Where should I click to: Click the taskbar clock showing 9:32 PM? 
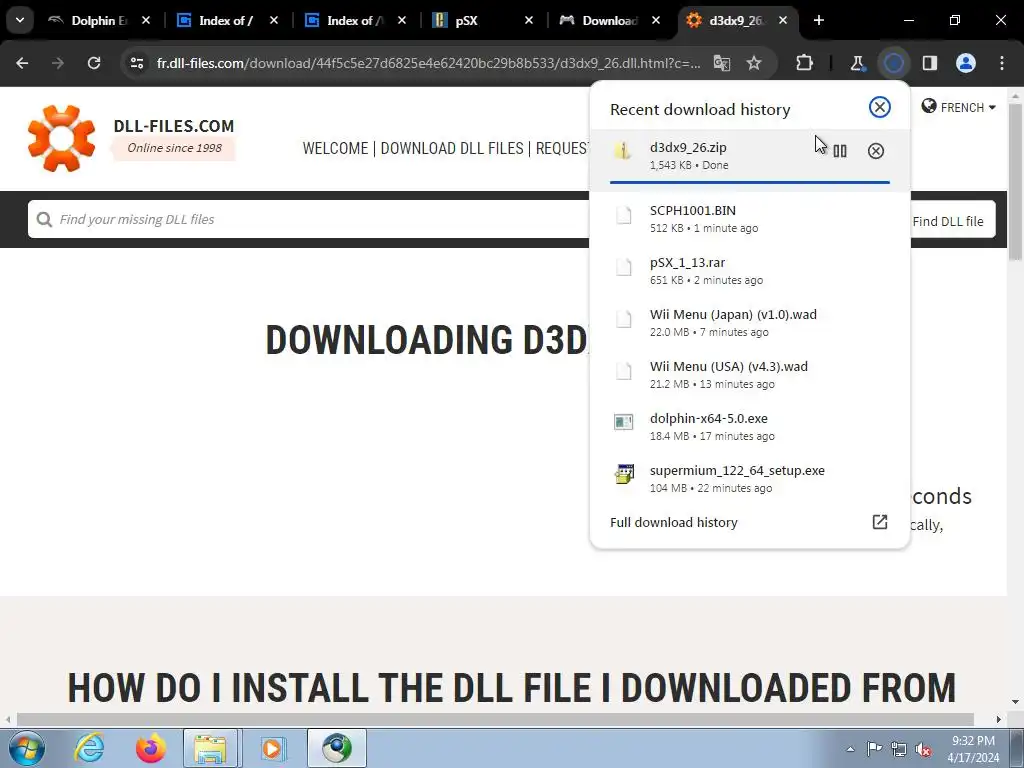973,749
